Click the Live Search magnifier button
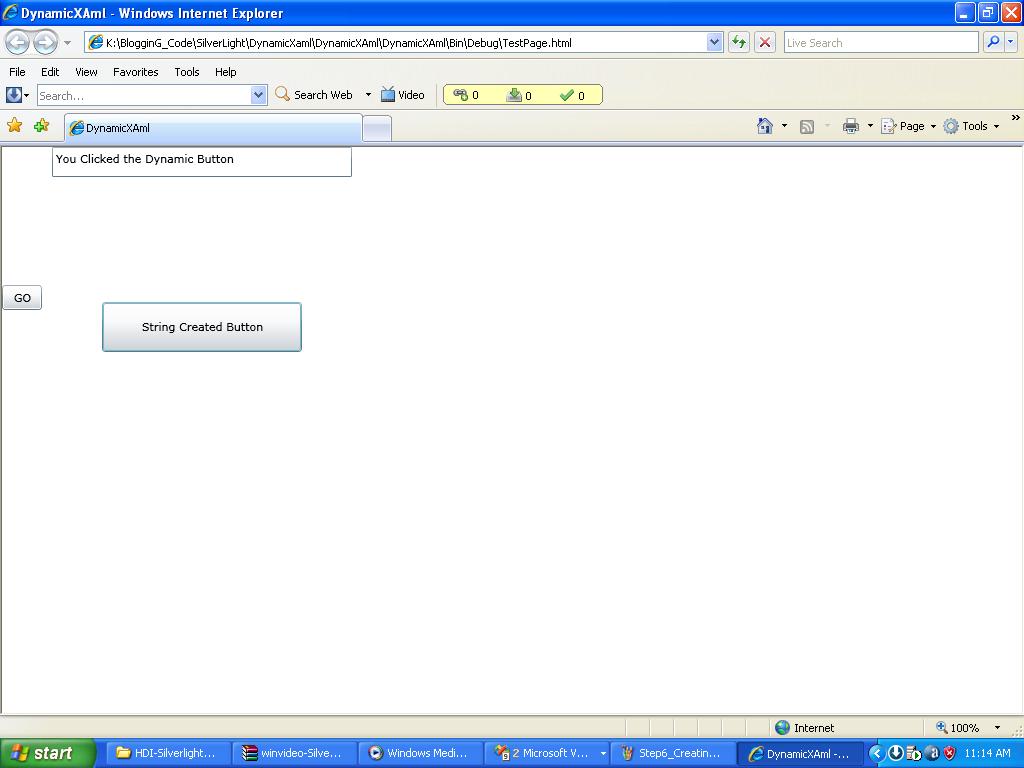Image resolution: width=1024 pixels, height=768 pixels. pos(993,42)
